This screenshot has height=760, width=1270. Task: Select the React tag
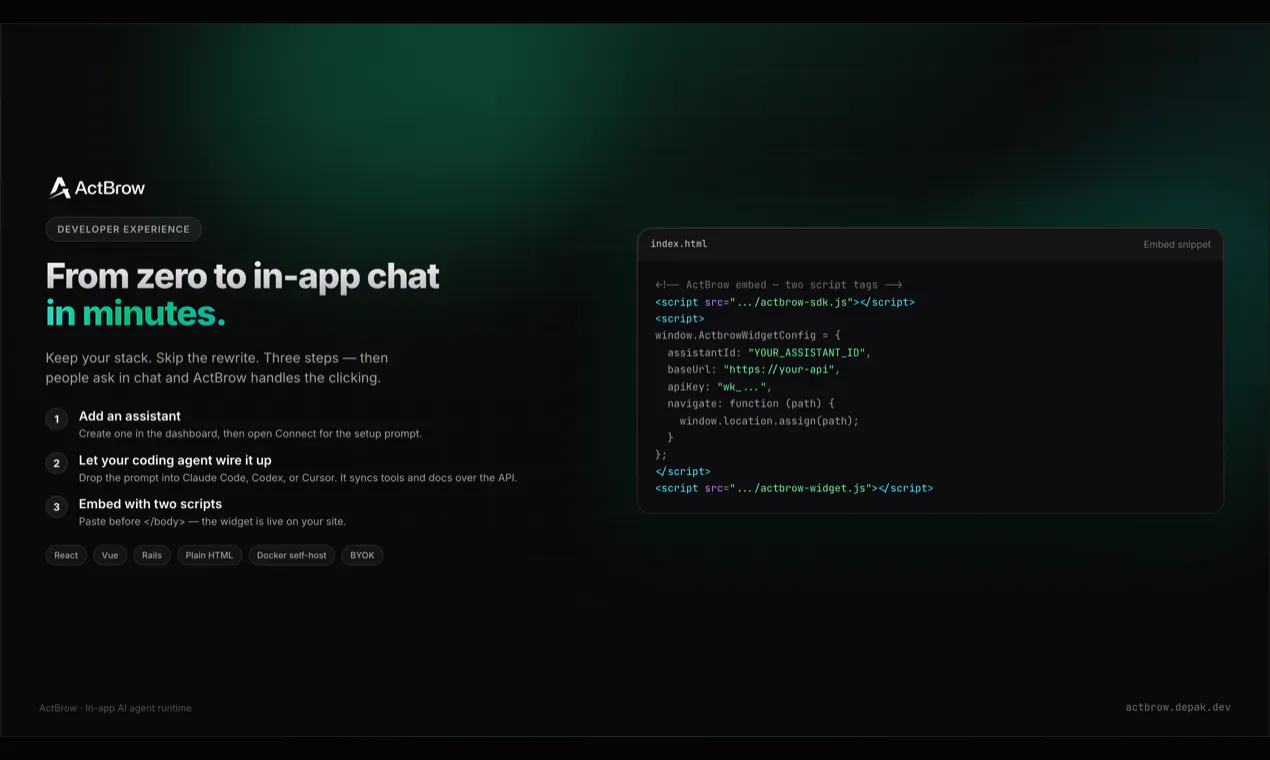point(66,555)
